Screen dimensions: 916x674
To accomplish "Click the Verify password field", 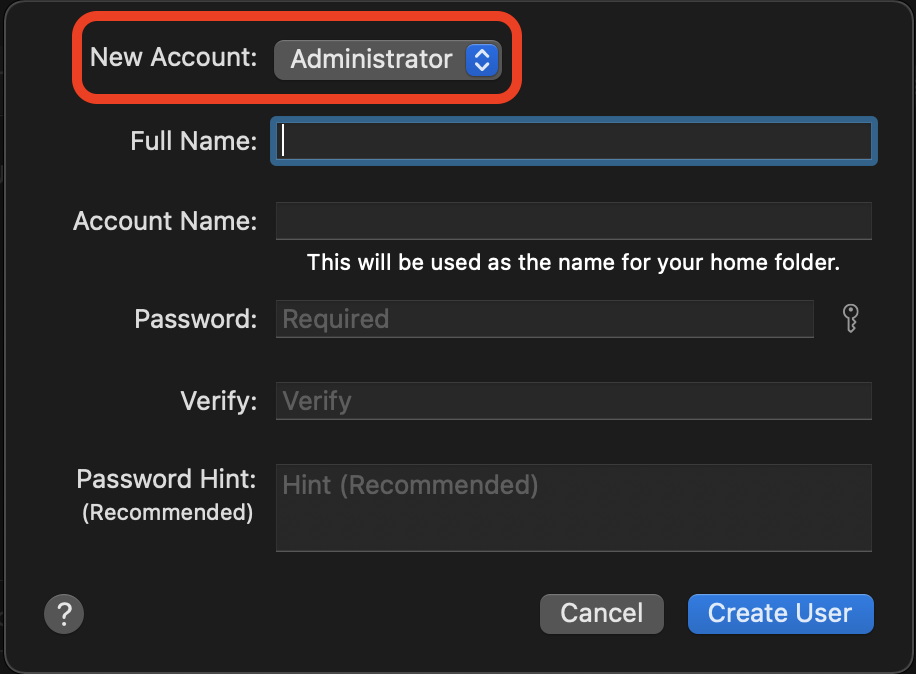I will click(x=573, y=401).
